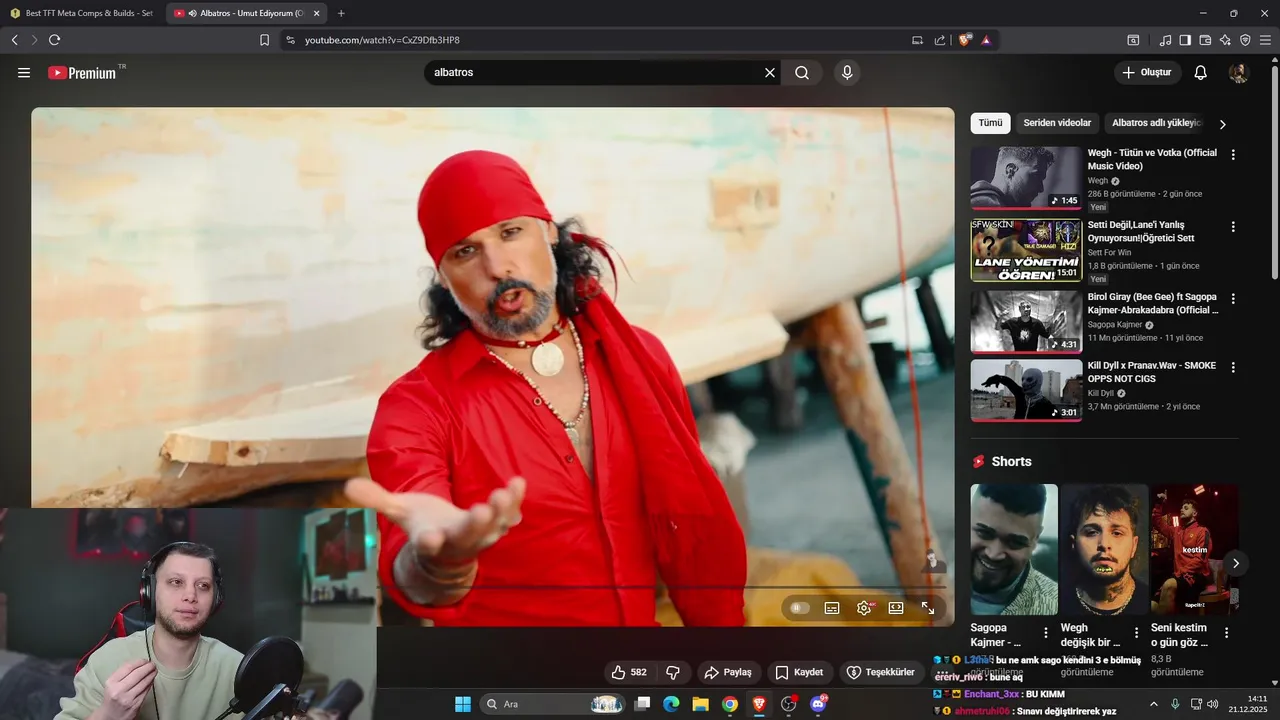The width and height of the screenshot is (1280, 720).
Task: Open Kill Dyll SMOKE OPPS NOT CIGS title
Action: pyautogui.click(x=1152, y=372)
